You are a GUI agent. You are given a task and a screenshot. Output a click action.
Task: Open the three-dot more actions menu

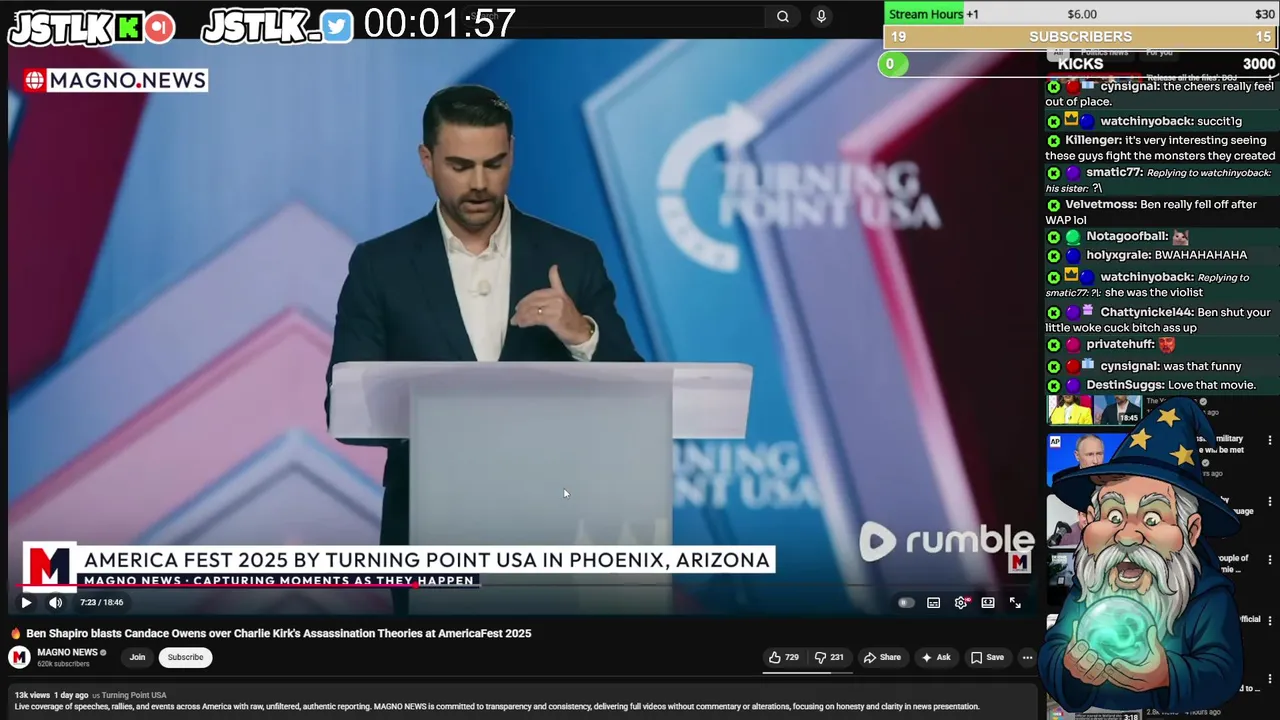click(1027, 657)
